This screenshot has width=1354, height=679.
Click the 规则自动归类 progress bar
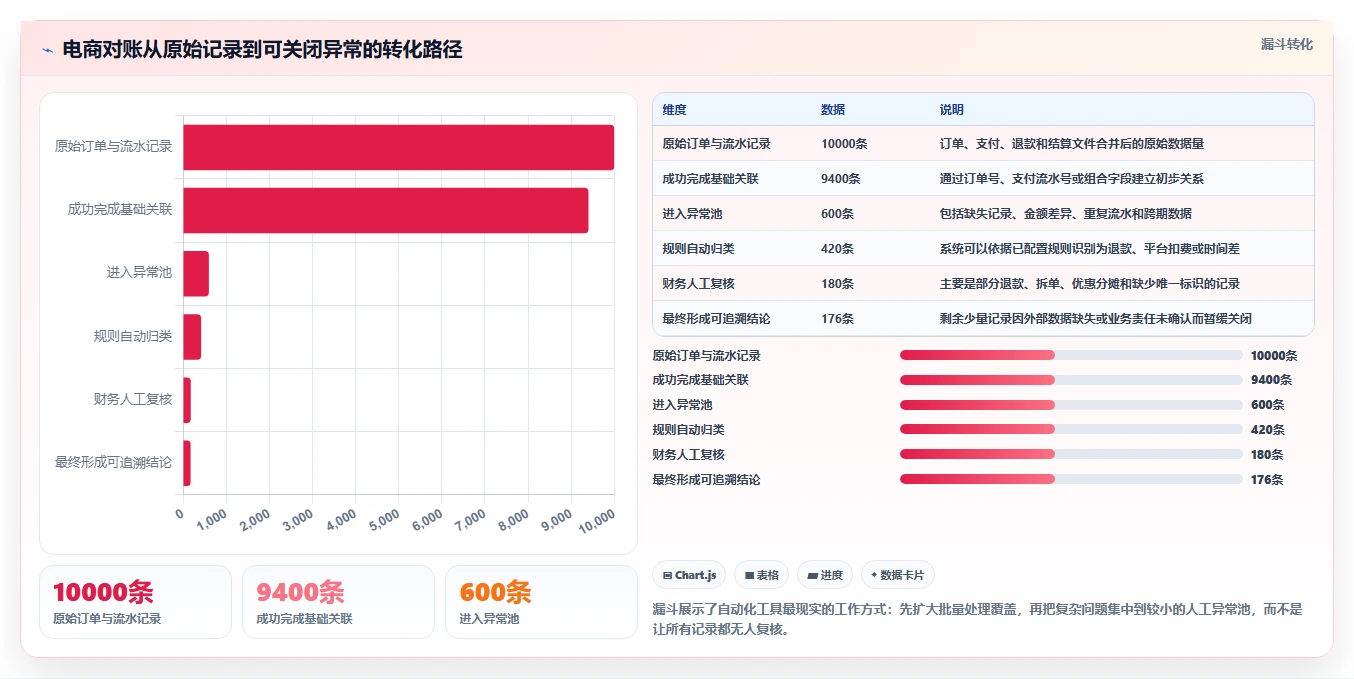coord(1071,430)
